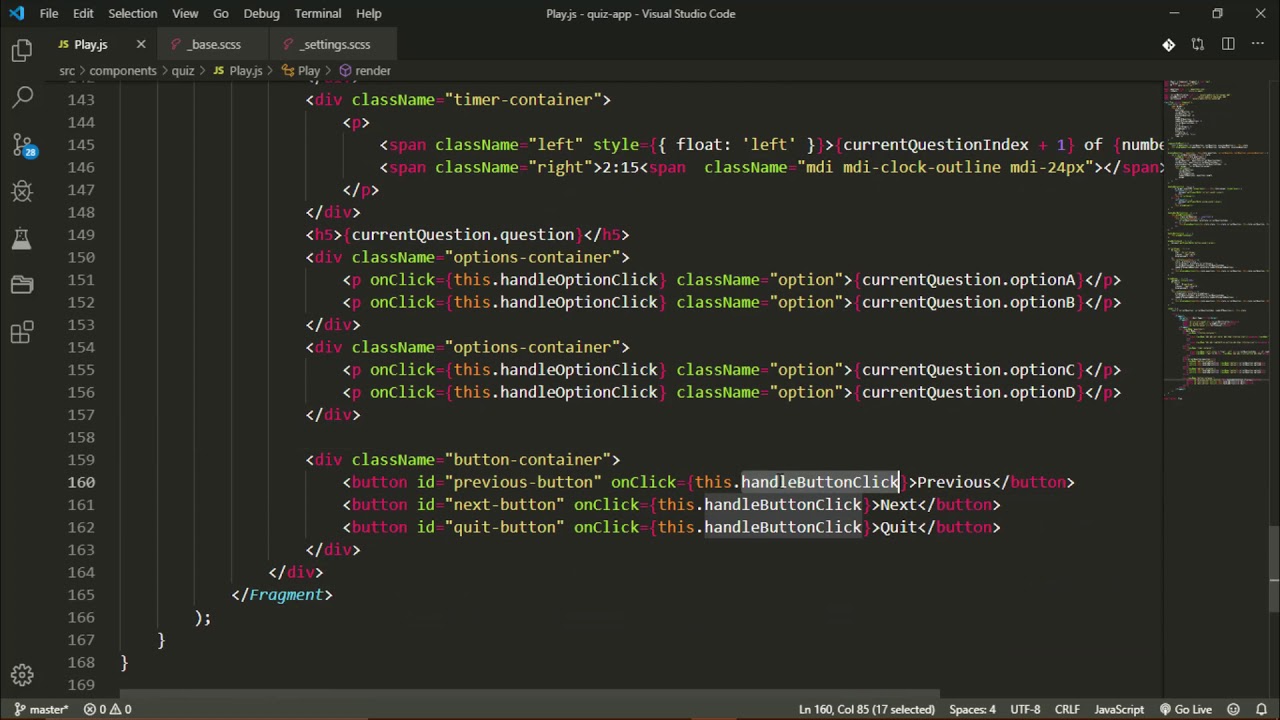1280x720 pixels.
Task: Open the folder-shaped Project Manager icon
Action: [22, 286]
